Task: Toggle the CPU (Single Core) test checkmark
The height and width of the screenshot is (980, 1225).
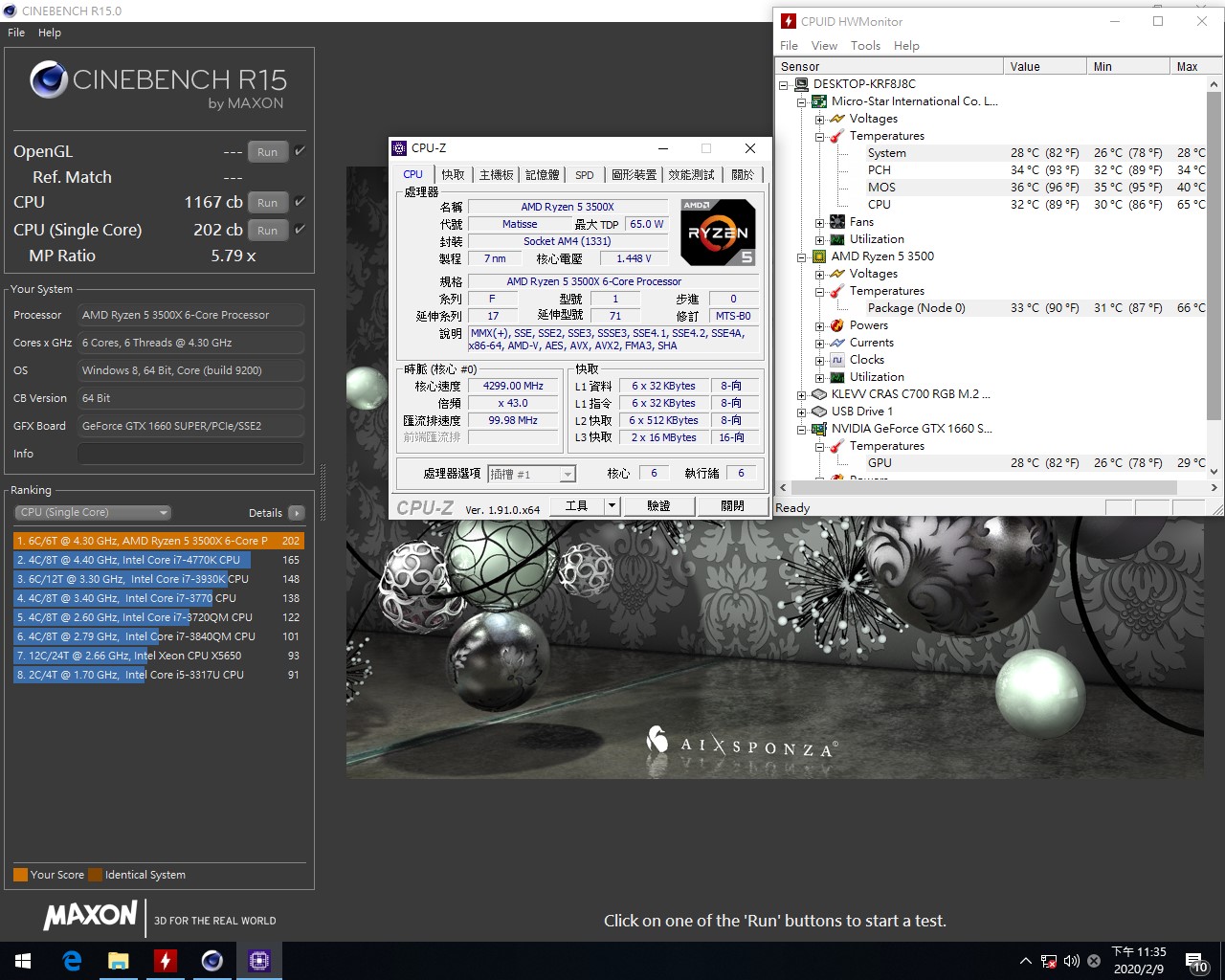Action: [300, 230]
